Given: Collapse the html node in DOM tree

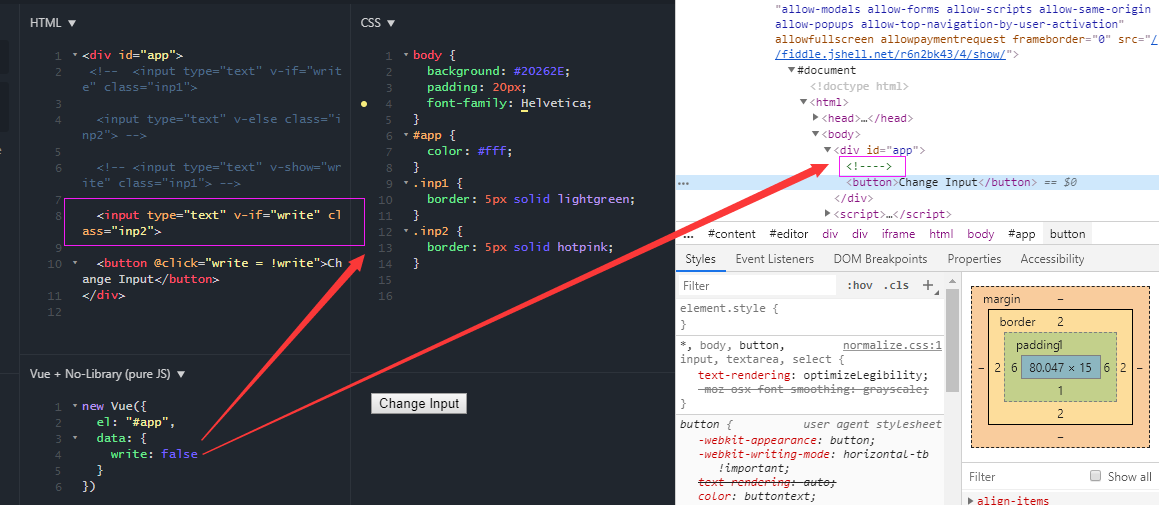Looking at the screenshot, I should [803, 102].
